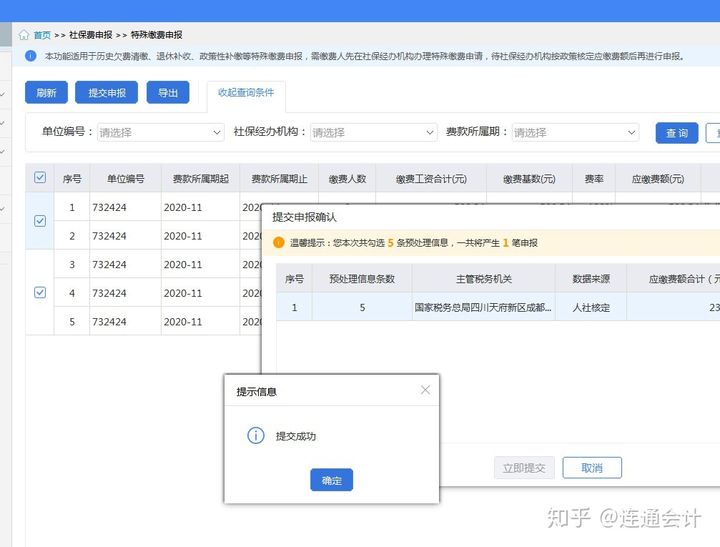Open the 费款所属期 dropdown
The image size is (720, 547).
(x=575, y=133)
